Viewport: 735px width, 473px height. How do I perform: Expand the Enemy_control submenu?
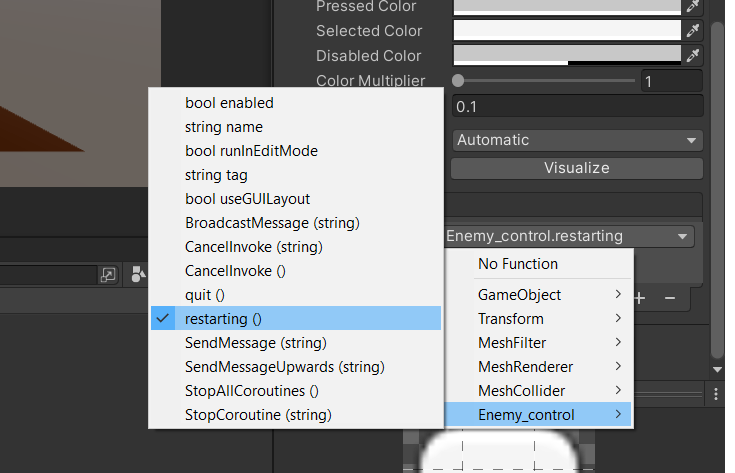tap(539, 414)
